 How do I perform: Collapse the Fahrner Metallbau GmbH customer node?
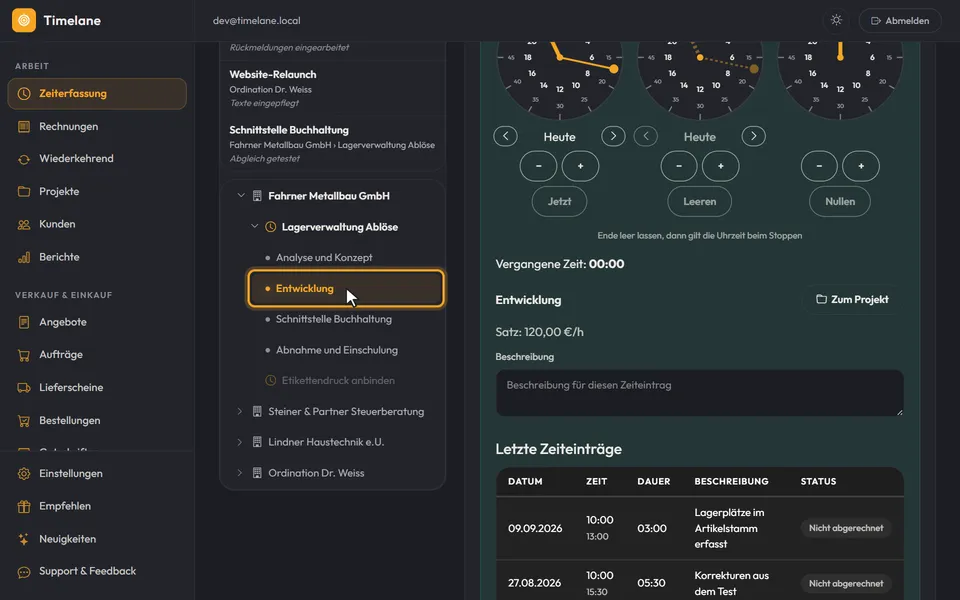pos(241,196)
